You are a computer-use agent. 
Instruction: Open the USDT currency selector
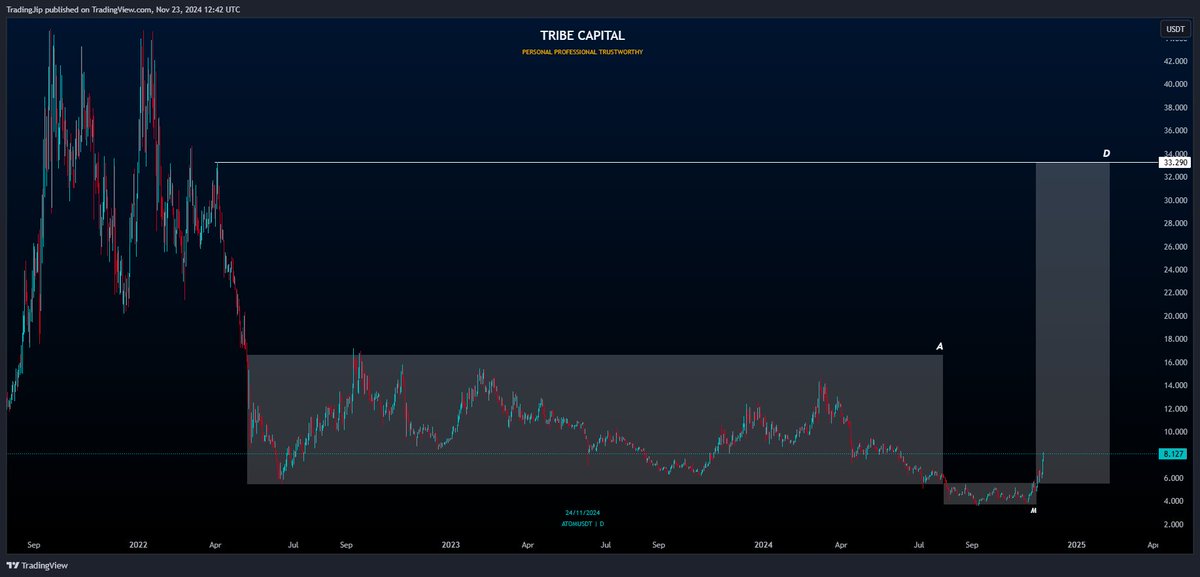1174,30
